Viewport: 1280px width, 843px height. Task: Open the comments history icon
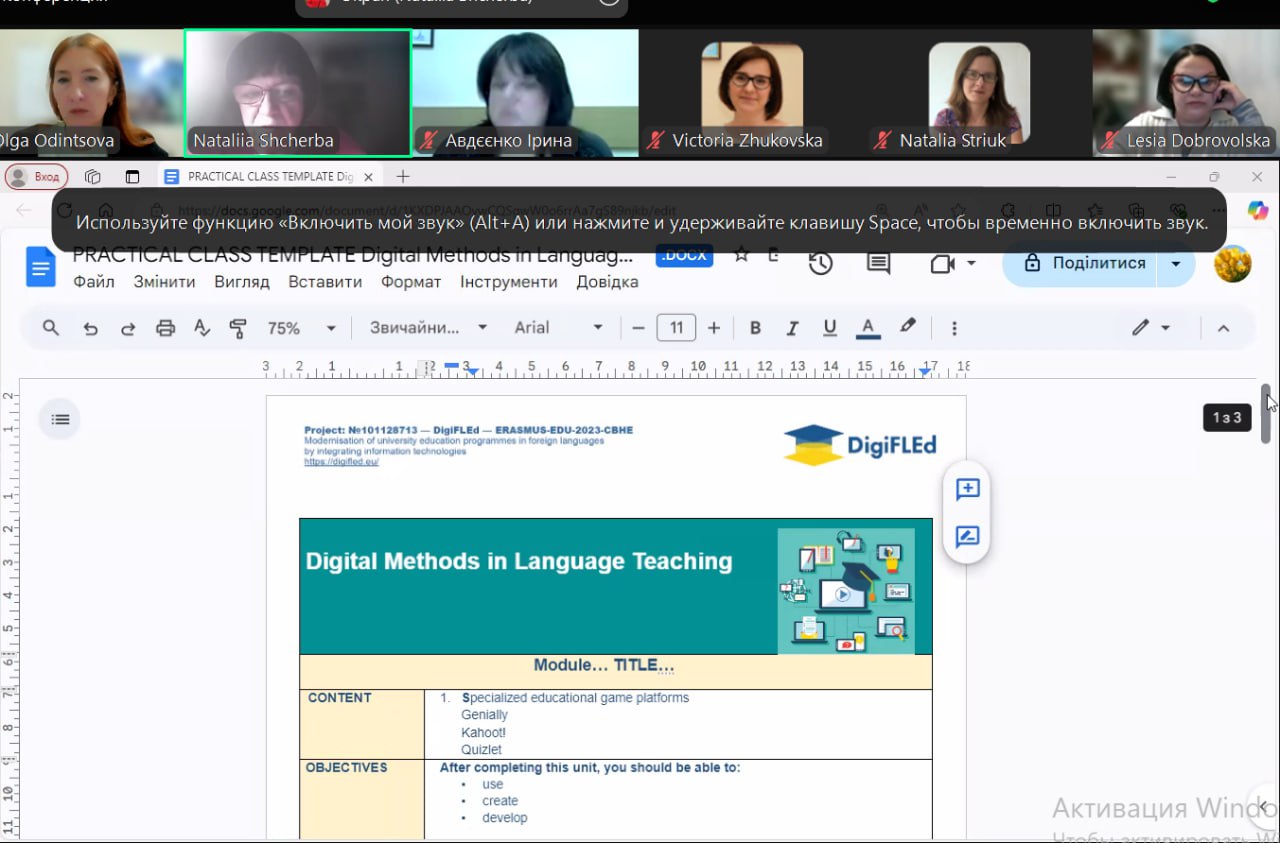(878, 264)
